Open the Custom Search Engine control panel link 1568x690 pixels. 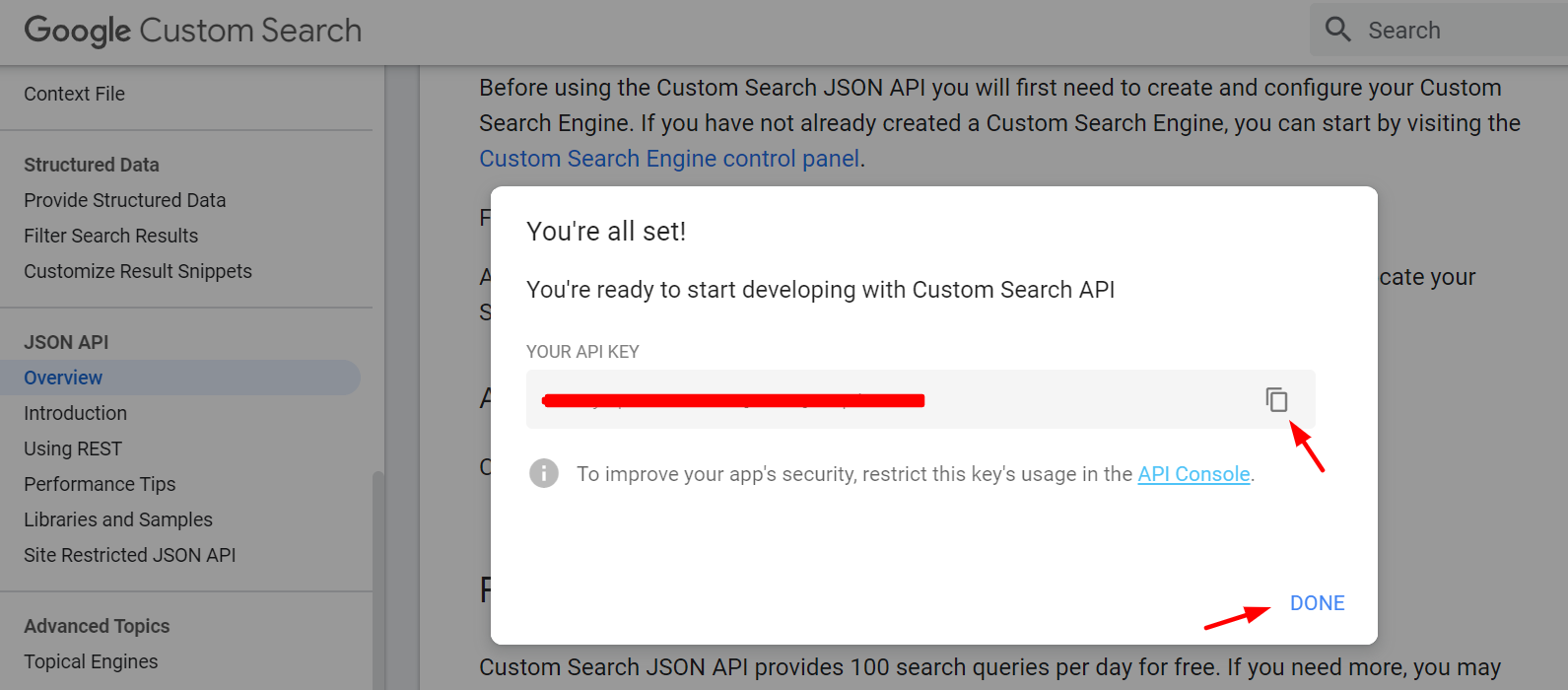pos(669,159)
